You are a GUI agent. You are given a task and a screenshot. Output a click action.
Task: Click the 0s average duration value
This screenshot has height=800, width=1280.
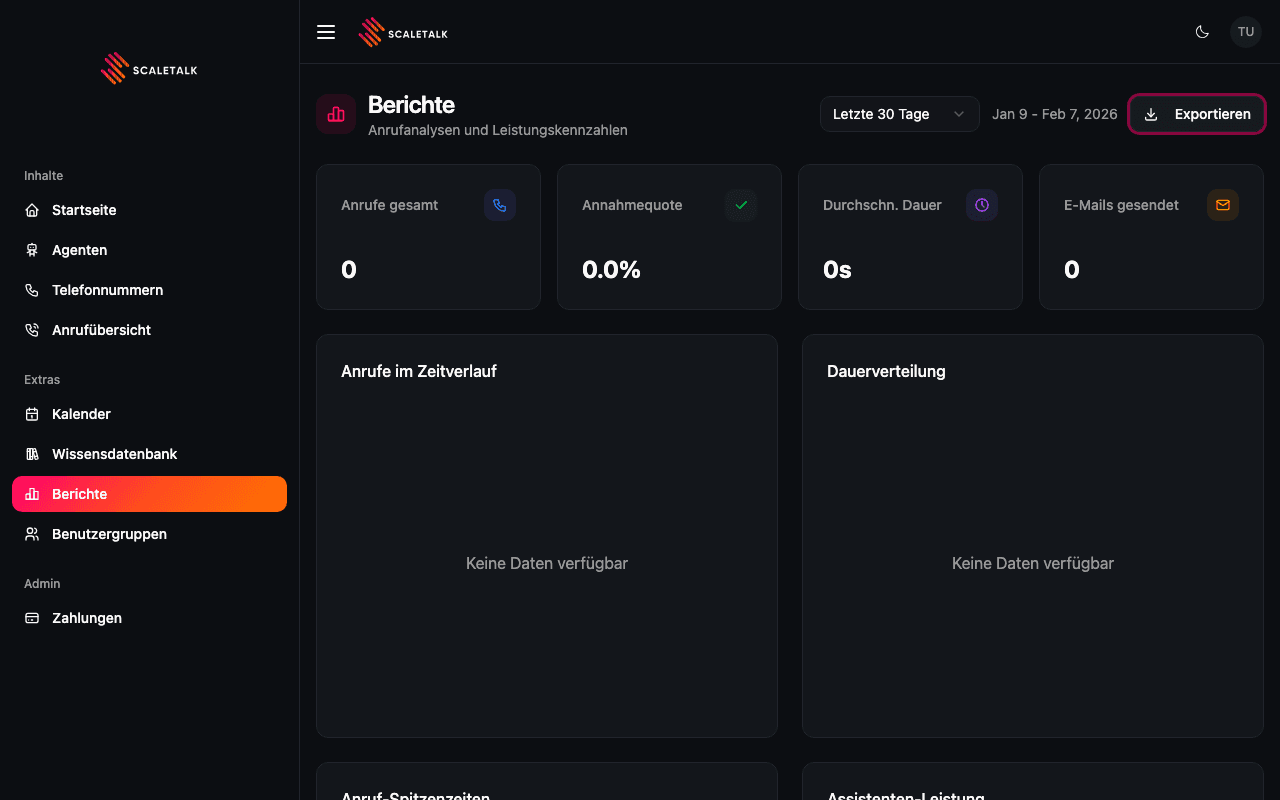tap(837, 269)
